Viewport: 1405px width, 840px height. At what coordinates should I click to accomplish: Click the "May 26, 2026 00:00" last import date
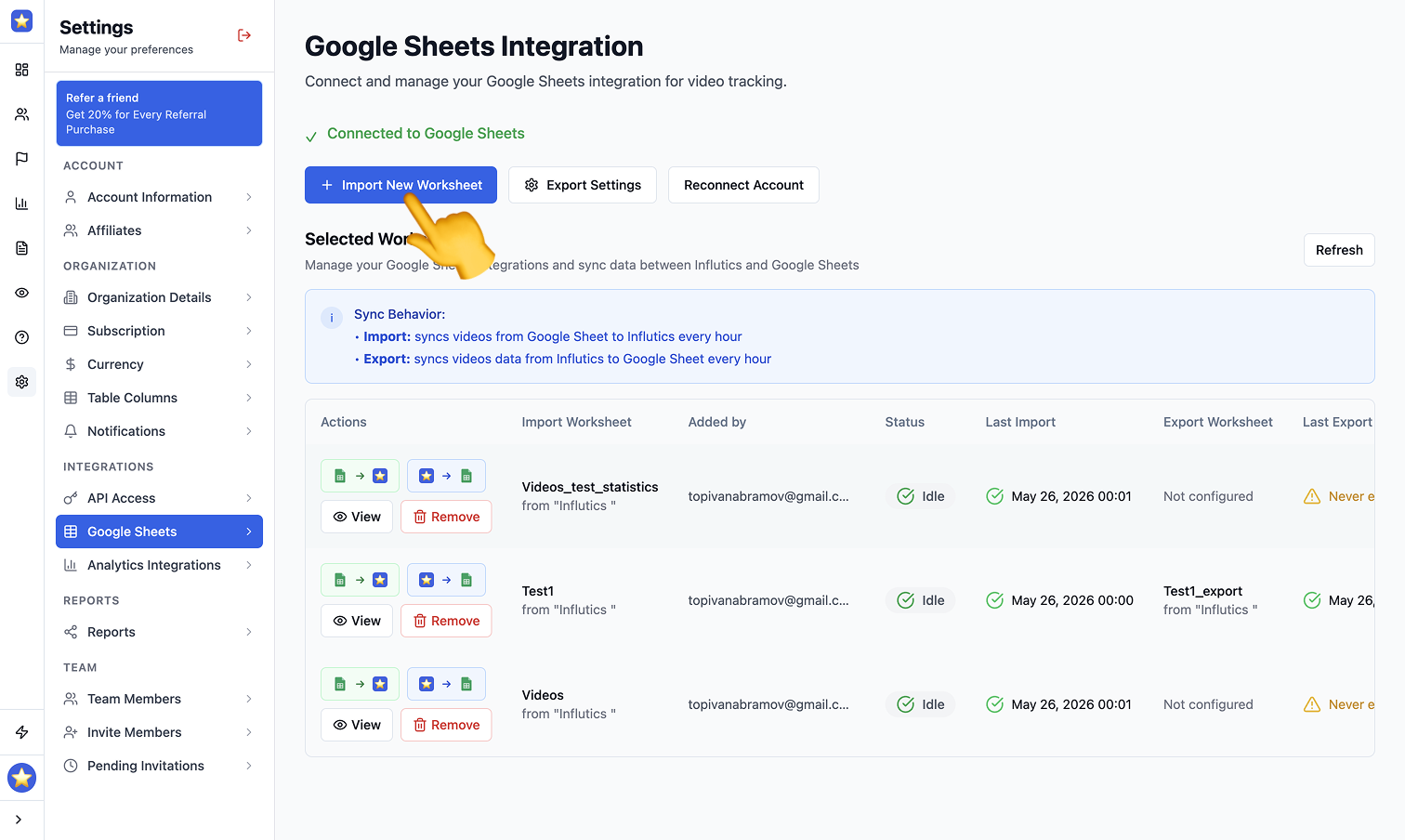[x=1072, y=600]
